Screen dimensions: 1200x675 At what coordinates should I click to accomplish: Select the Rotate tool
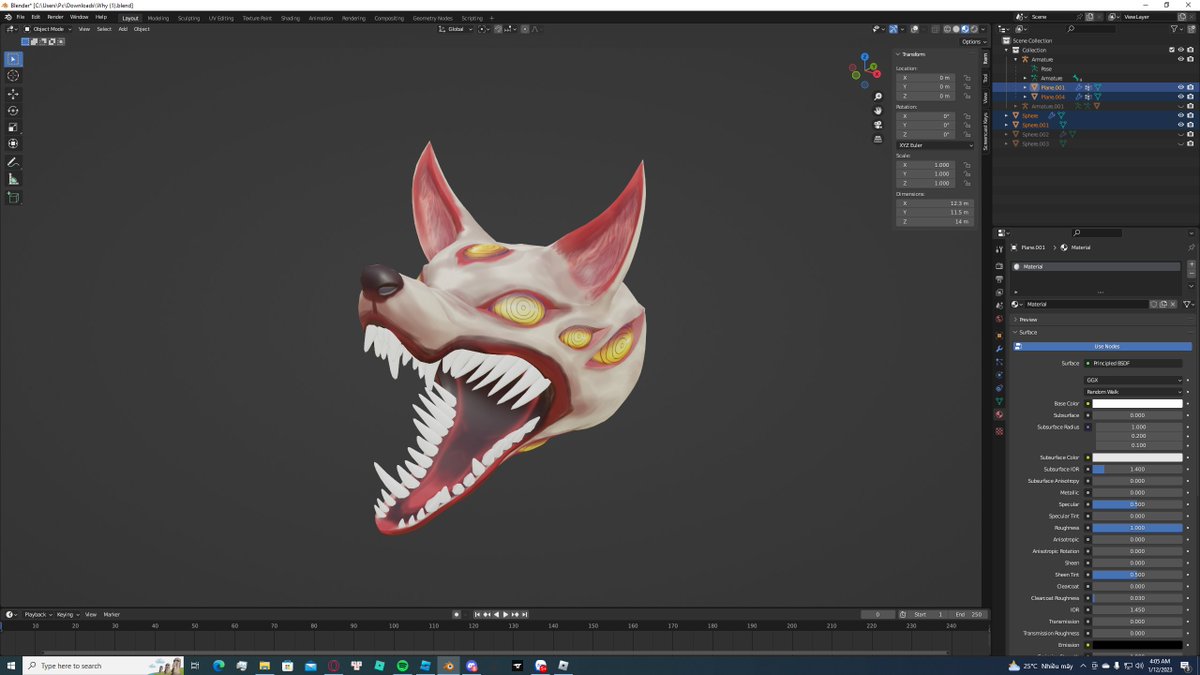pyautogui.click(x=13, y=110)
